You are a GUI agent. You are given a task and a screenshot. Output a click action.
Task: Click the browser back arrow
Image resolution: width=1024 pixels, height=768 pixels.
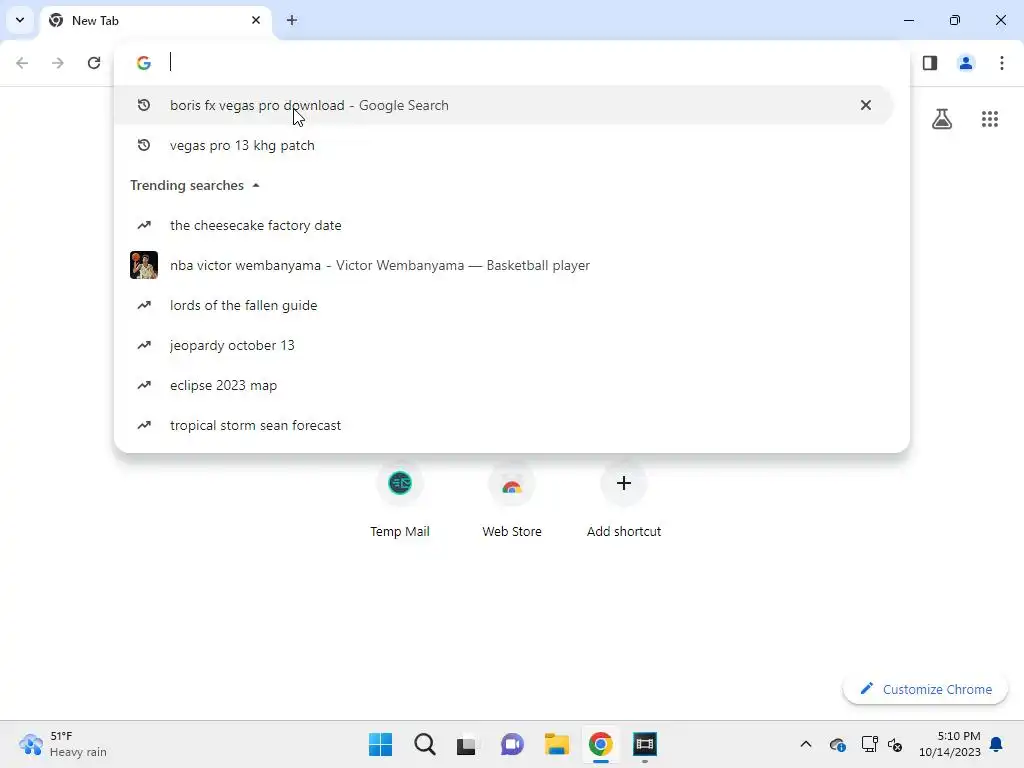[22, 63]
